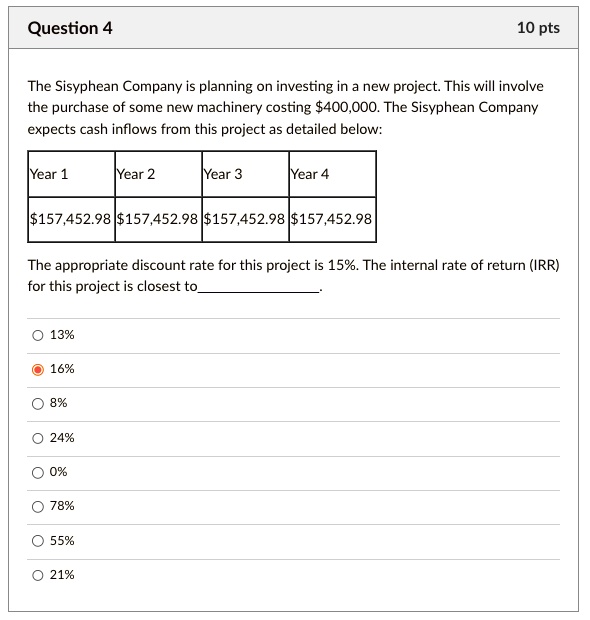Click the Year 4 table header cell

(x=333, y=174)
